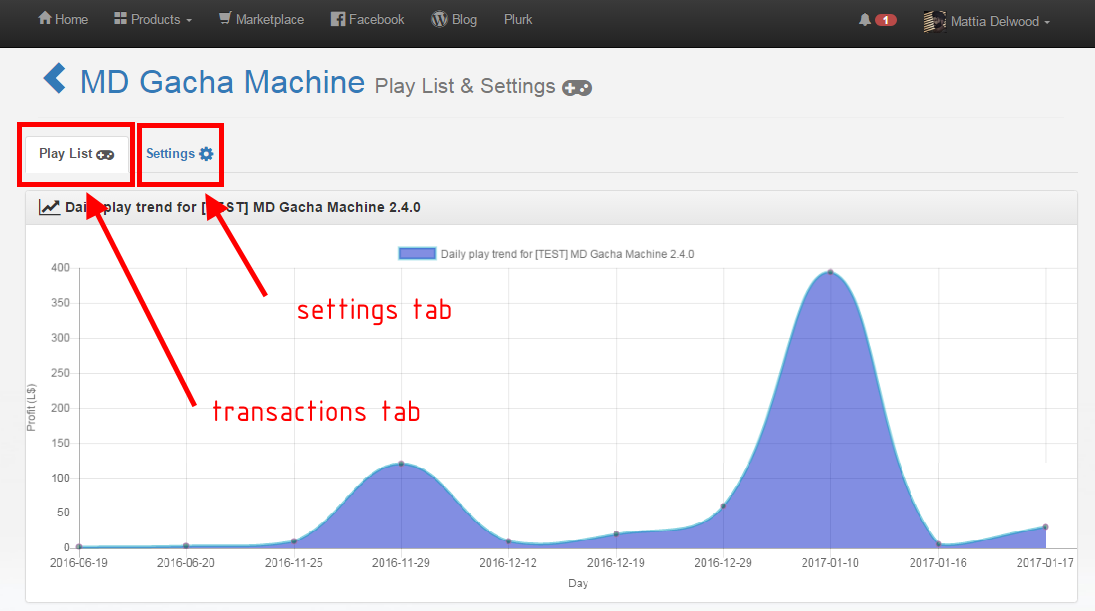Click the blue back chevron near MD Gacha Machine
Viewport: 1095px width, 611px height.
click(x=54, y=78)
